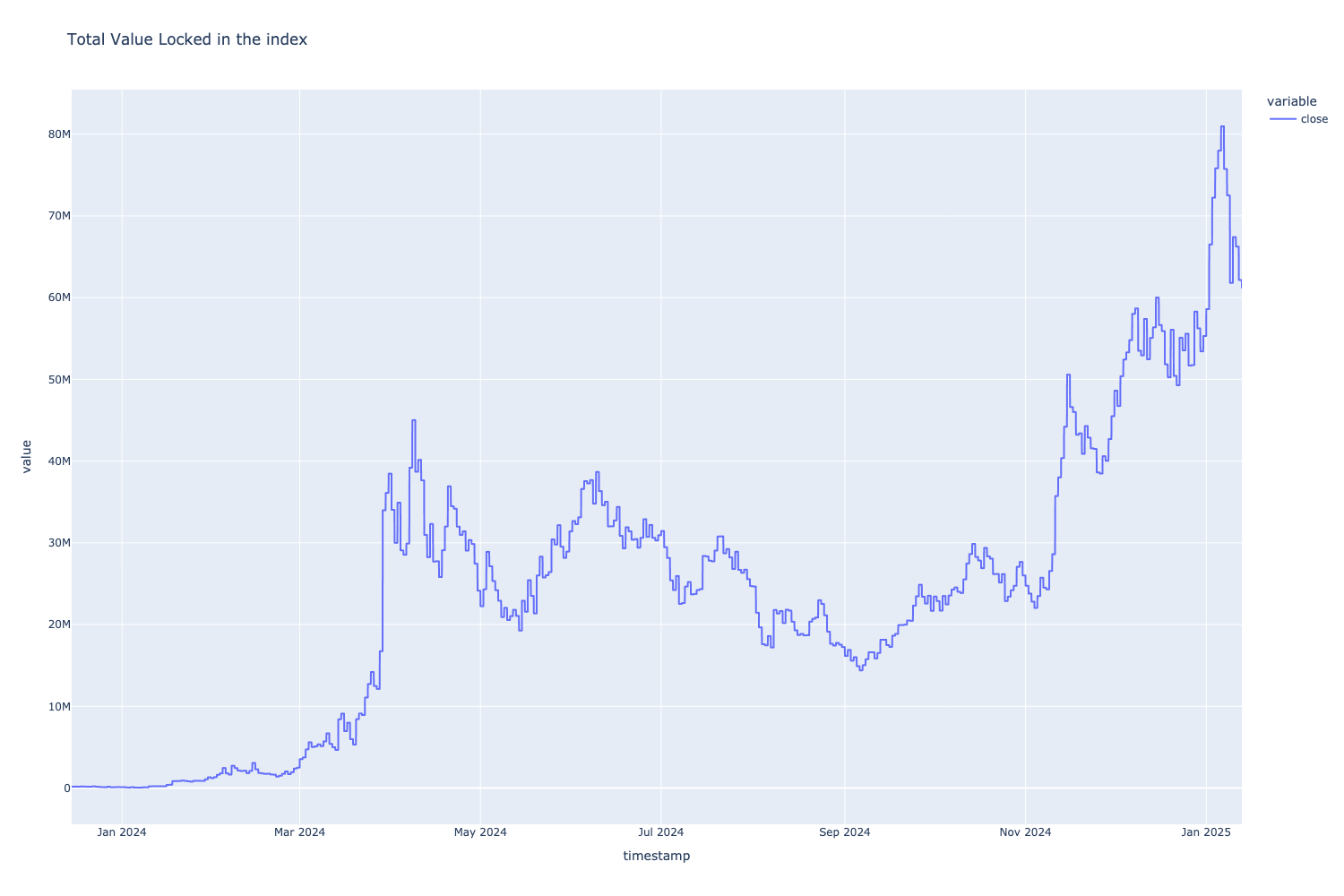Click the 'Jul 2024' x-axis tick label
The image size is (1344, 896).
pyautogui.click(x=661, y=832)
